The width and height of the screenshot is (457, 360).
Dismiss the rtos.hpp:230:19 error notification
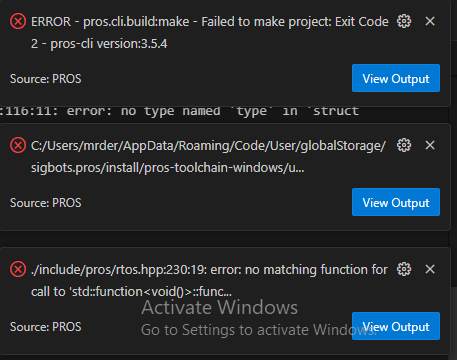430,269
